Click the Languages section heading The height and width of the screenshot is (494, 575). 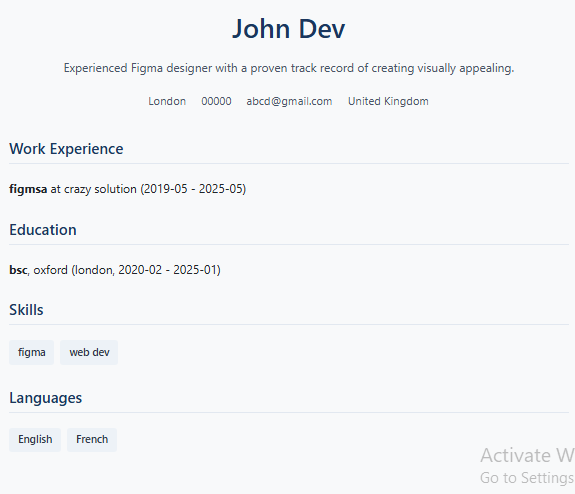(x=45, y=398)
